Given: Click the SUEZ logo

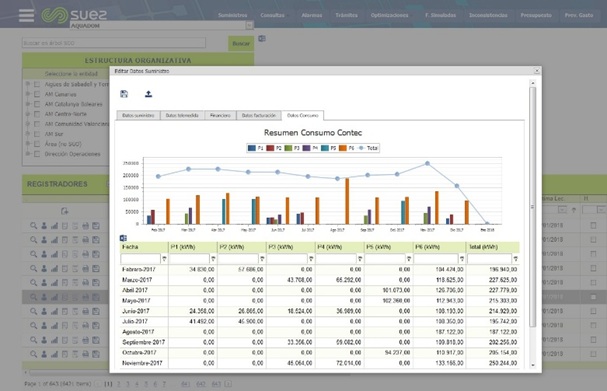Looking at the screenshot, I should click(x=74, y=15).
